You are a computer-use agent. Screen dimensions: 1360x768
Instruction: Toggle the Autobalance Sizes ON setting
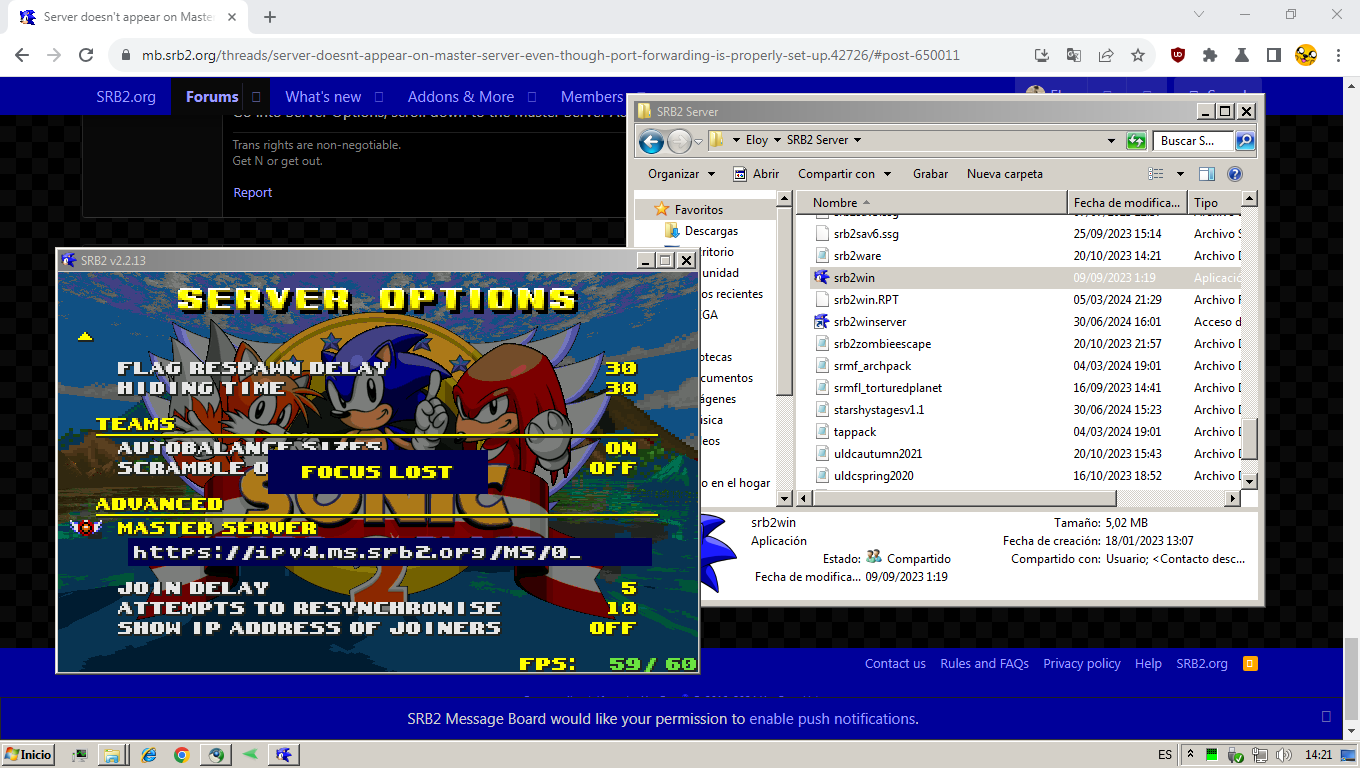pyautogui.click(x=620, y=448)
